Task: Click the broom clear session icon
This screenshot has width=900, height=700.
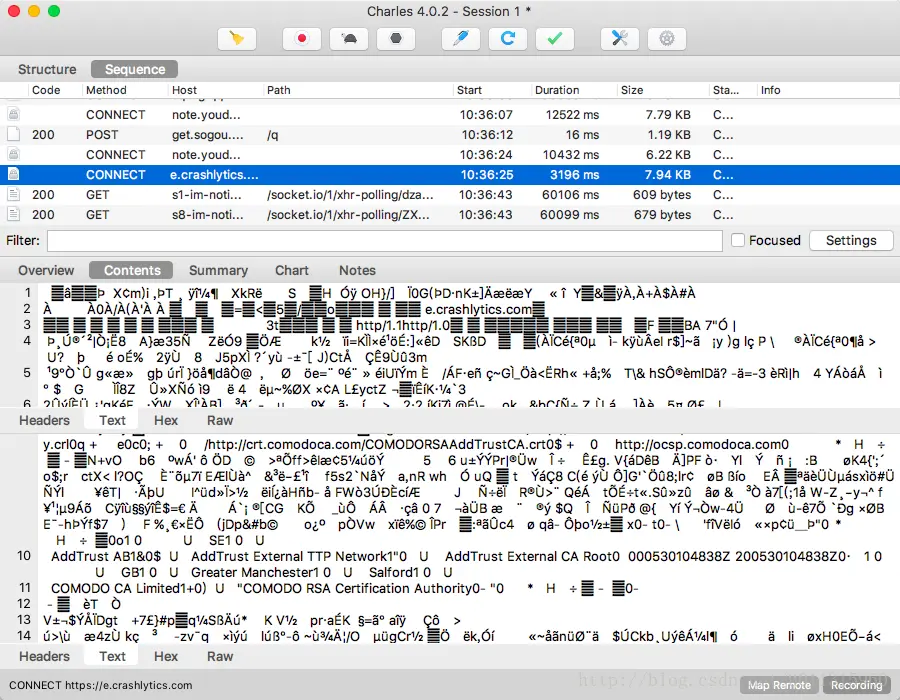Action: coord(237,39)
